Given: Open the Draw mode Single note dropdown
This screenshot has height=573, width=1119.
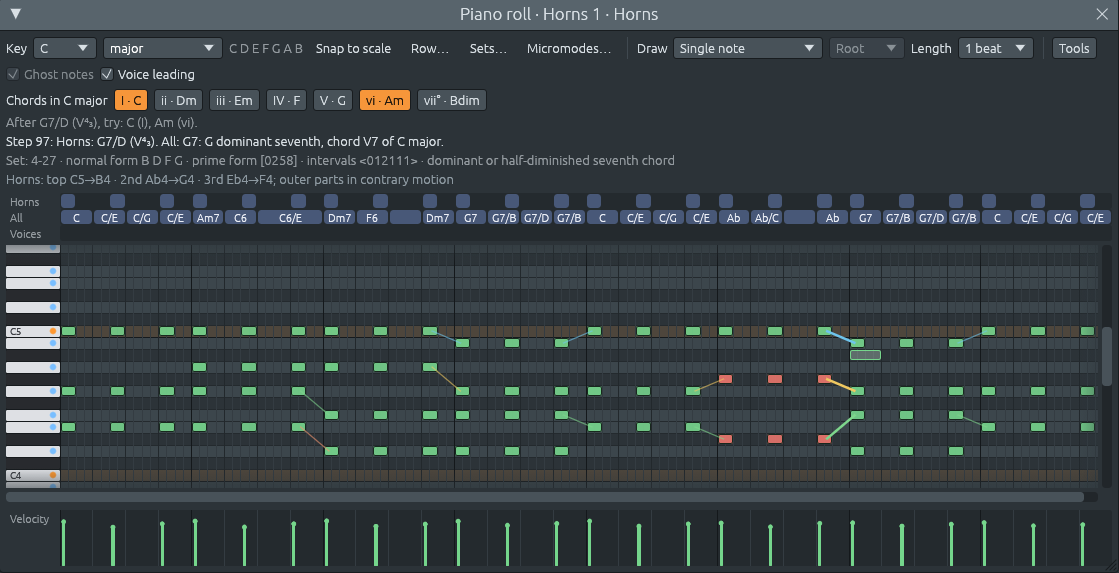Looking at the screenshot, I should 748,49.
